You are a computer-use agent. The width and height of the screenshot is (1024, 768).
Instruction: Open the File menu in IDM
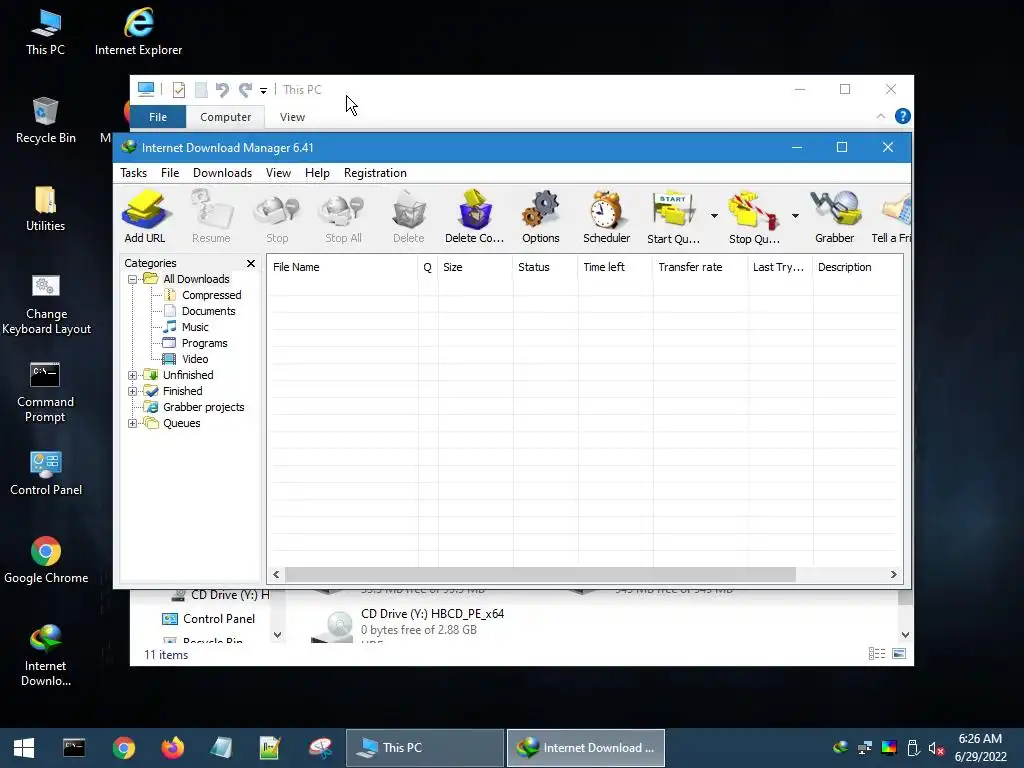coord(170,173)
